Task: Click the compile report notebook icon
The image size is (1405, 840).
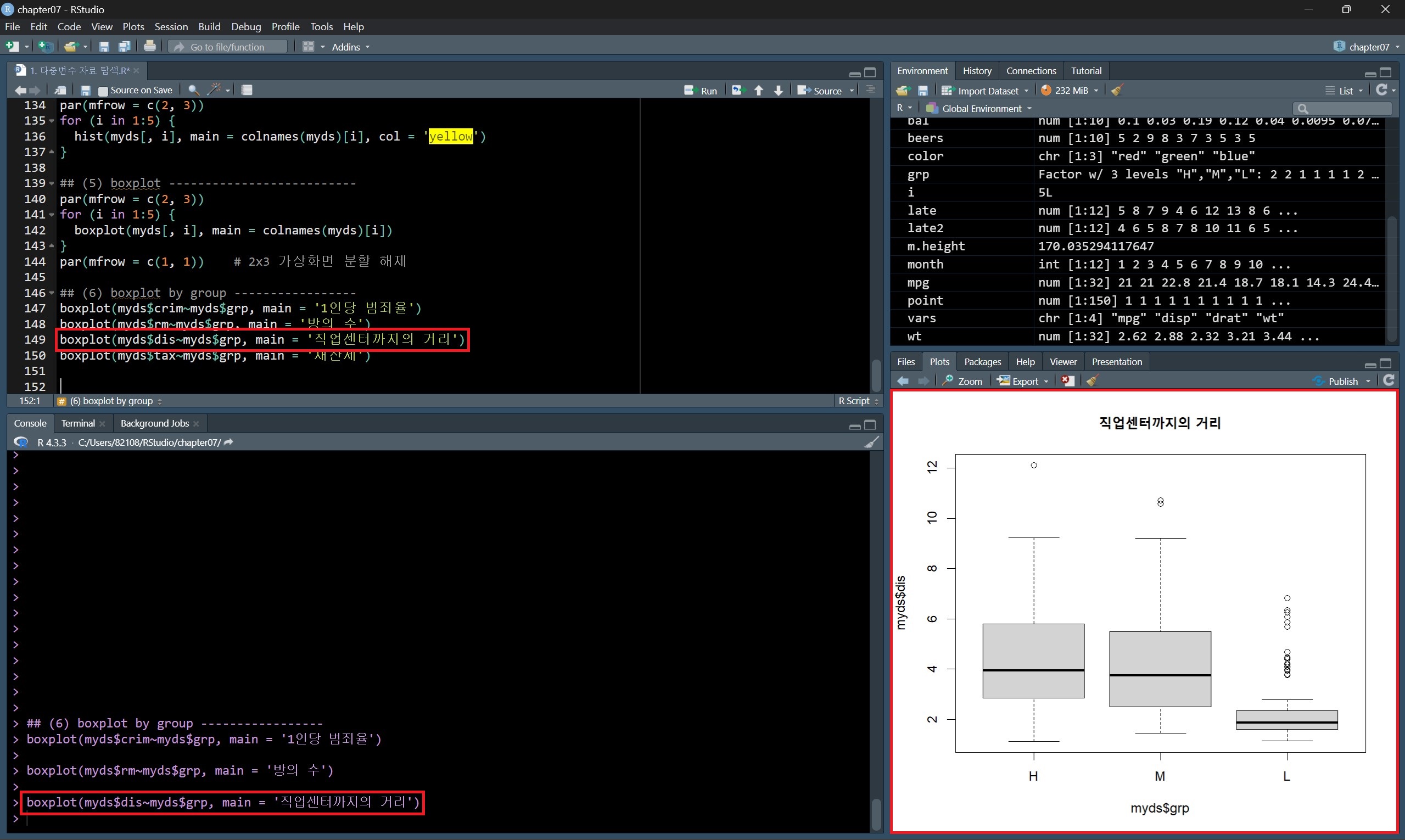Action: [x=247, y=90]
